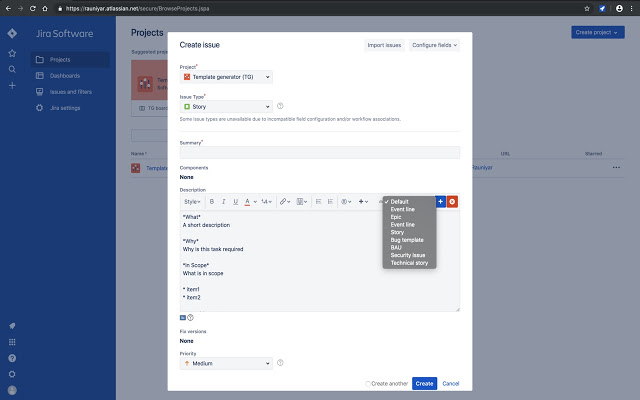Apply the red text color button
This screenshot has height=400, width=640.
coord(247,202)
